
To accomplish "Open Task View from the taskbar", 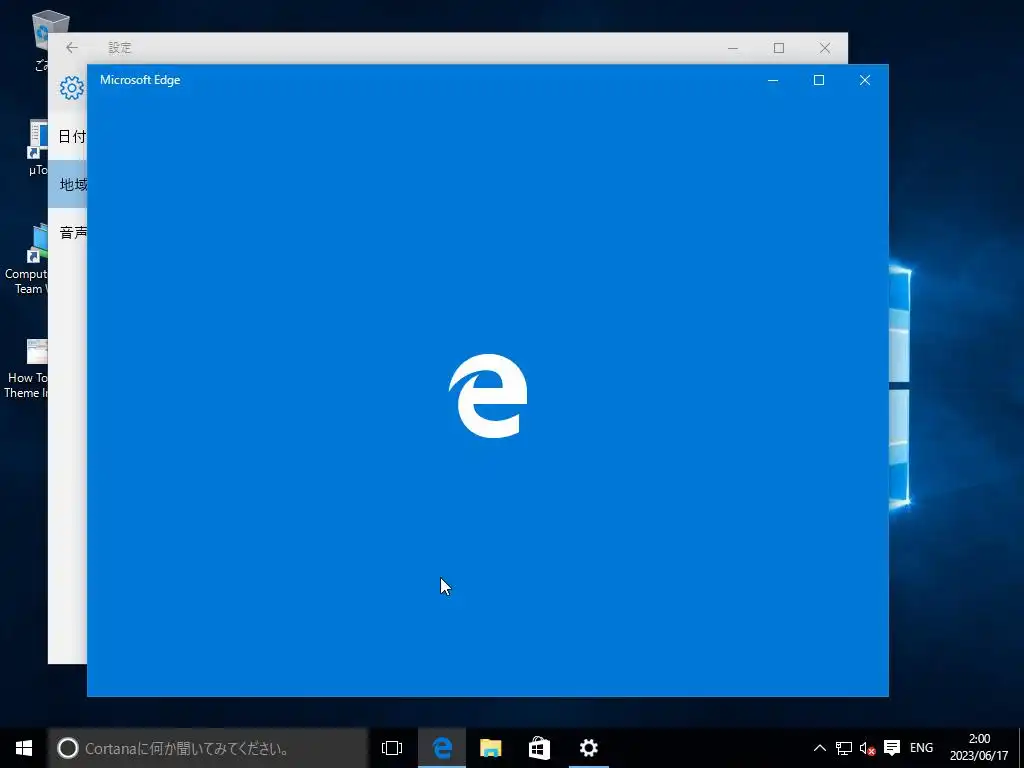I will pyautogui.click(x=392, y=748).
